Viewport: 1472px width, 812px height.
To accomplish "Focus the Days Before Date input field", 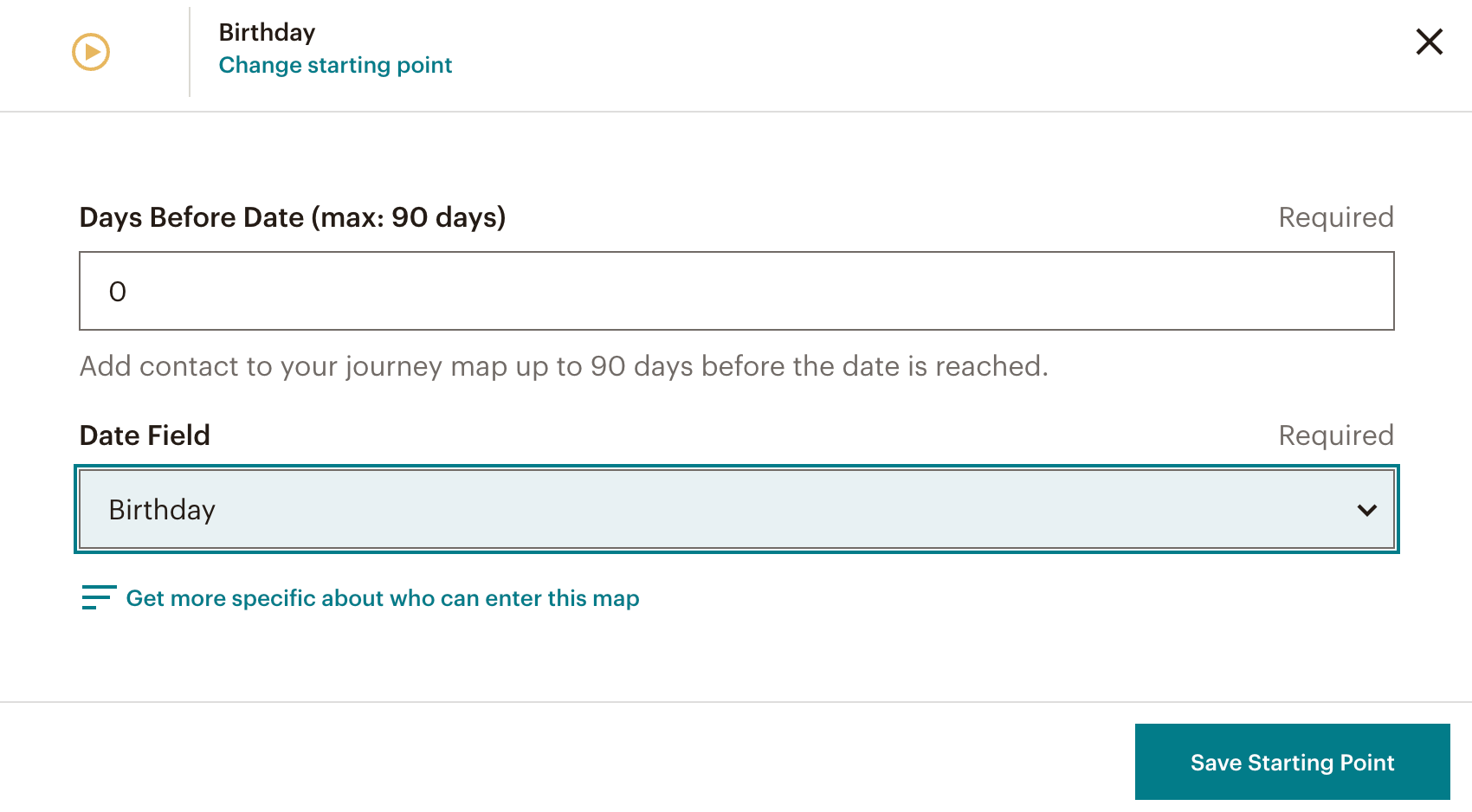I will (x=736, y=291).
